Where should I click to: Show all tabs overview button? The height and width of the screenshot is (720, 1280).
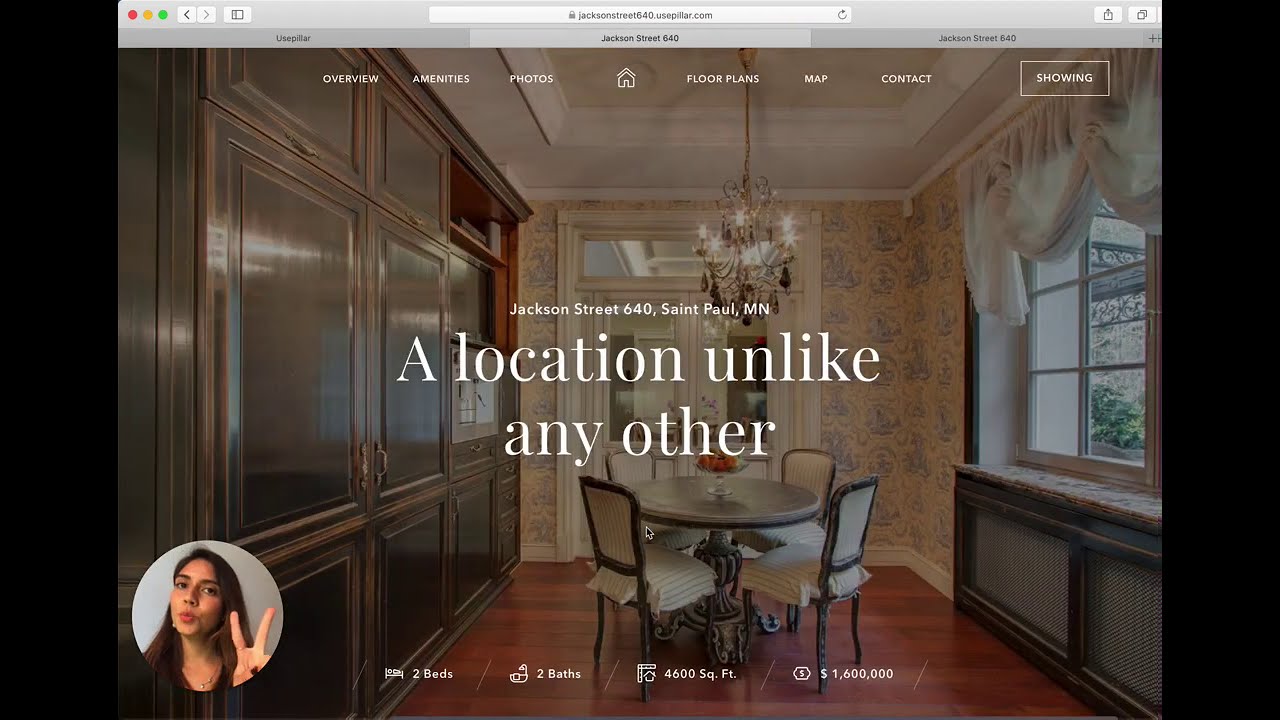(1141, 15)
